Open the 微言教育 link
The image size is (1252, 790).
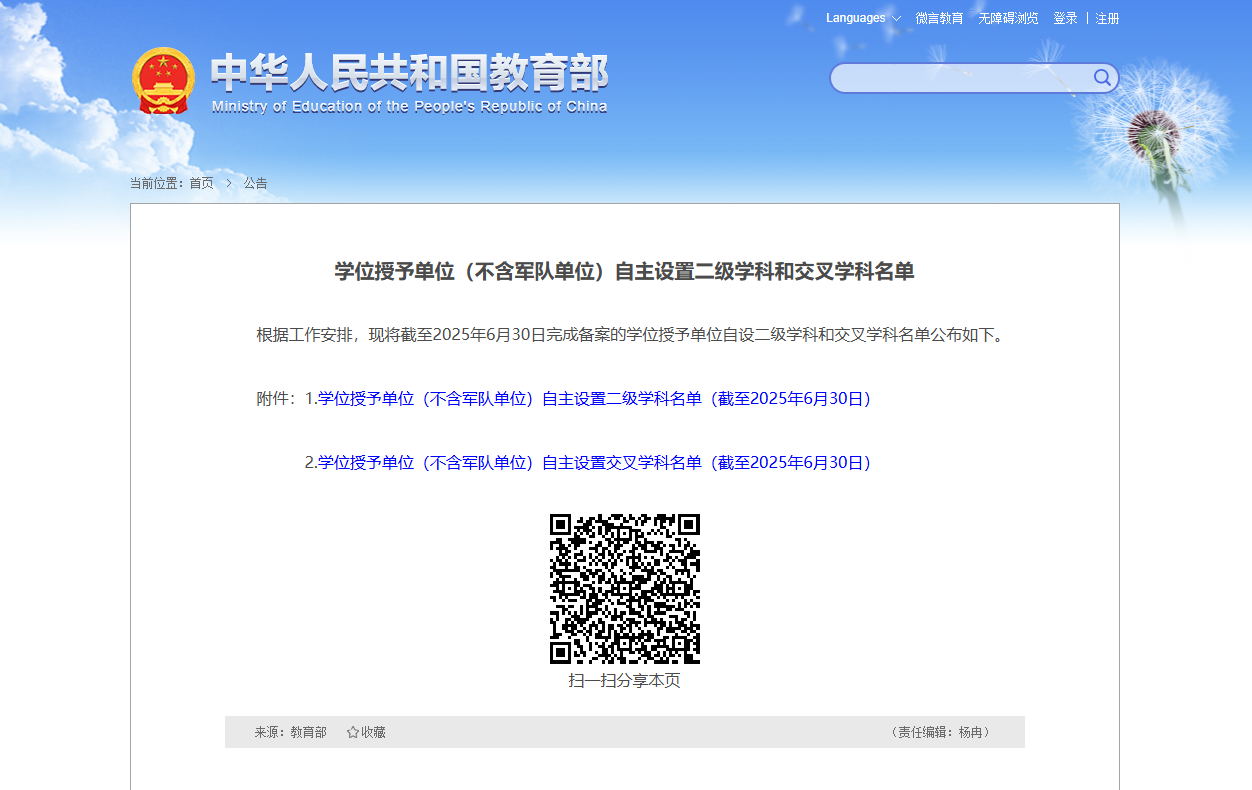pyautogui.click(x=939, y=18)
